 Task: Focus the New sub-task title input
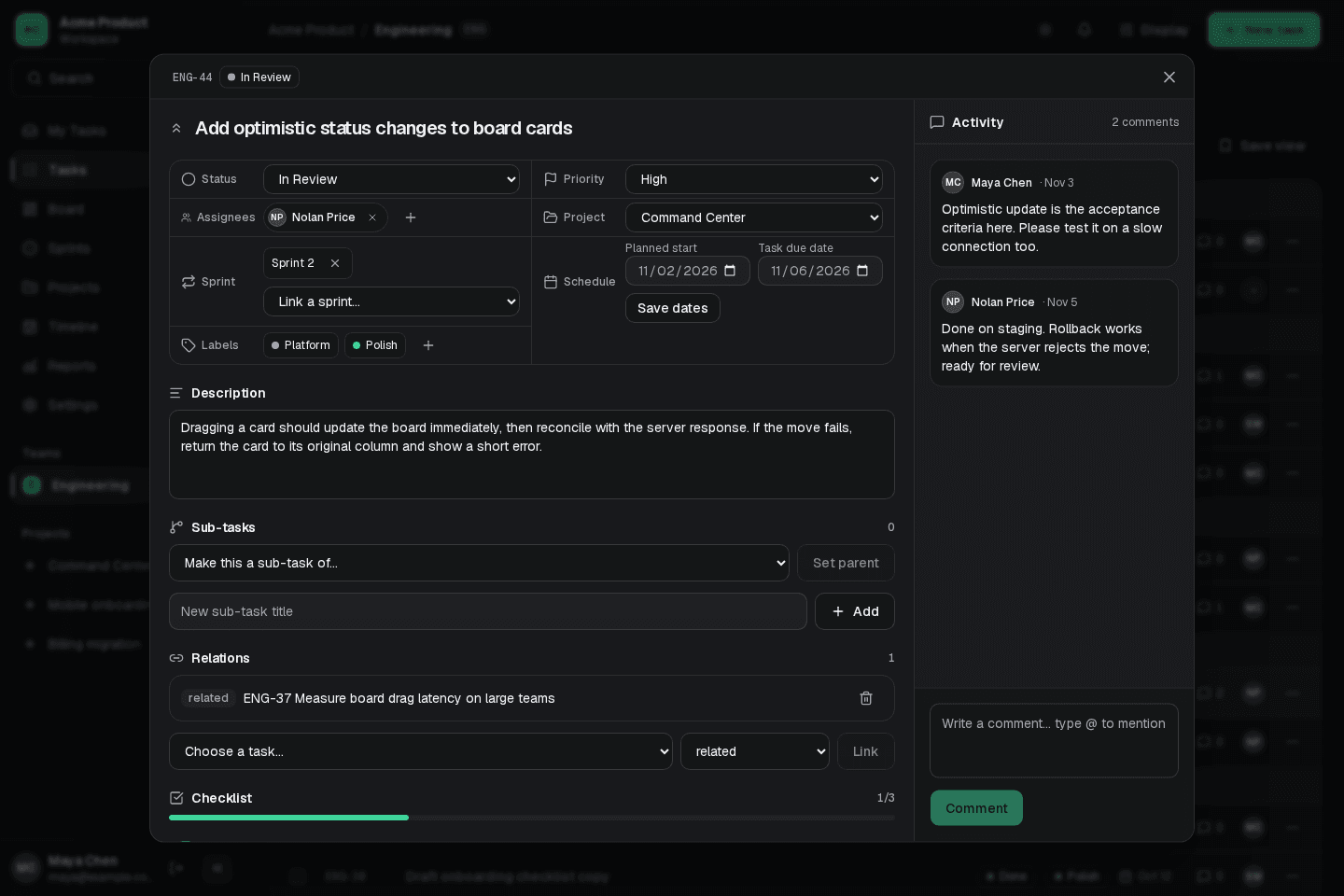488,611
